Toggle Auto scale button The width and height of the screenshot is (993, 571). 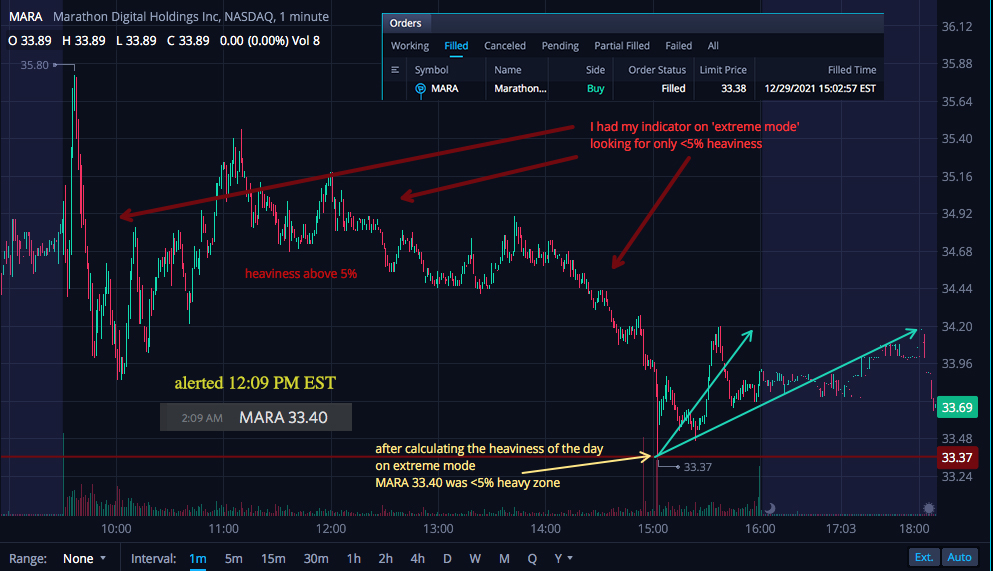[x=959, y=557]
